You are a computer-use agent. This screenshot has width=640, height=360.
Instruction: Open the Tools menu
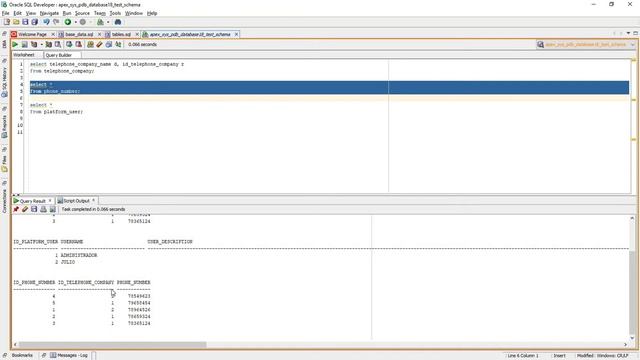pyautogui.click(x=115, y=13)
